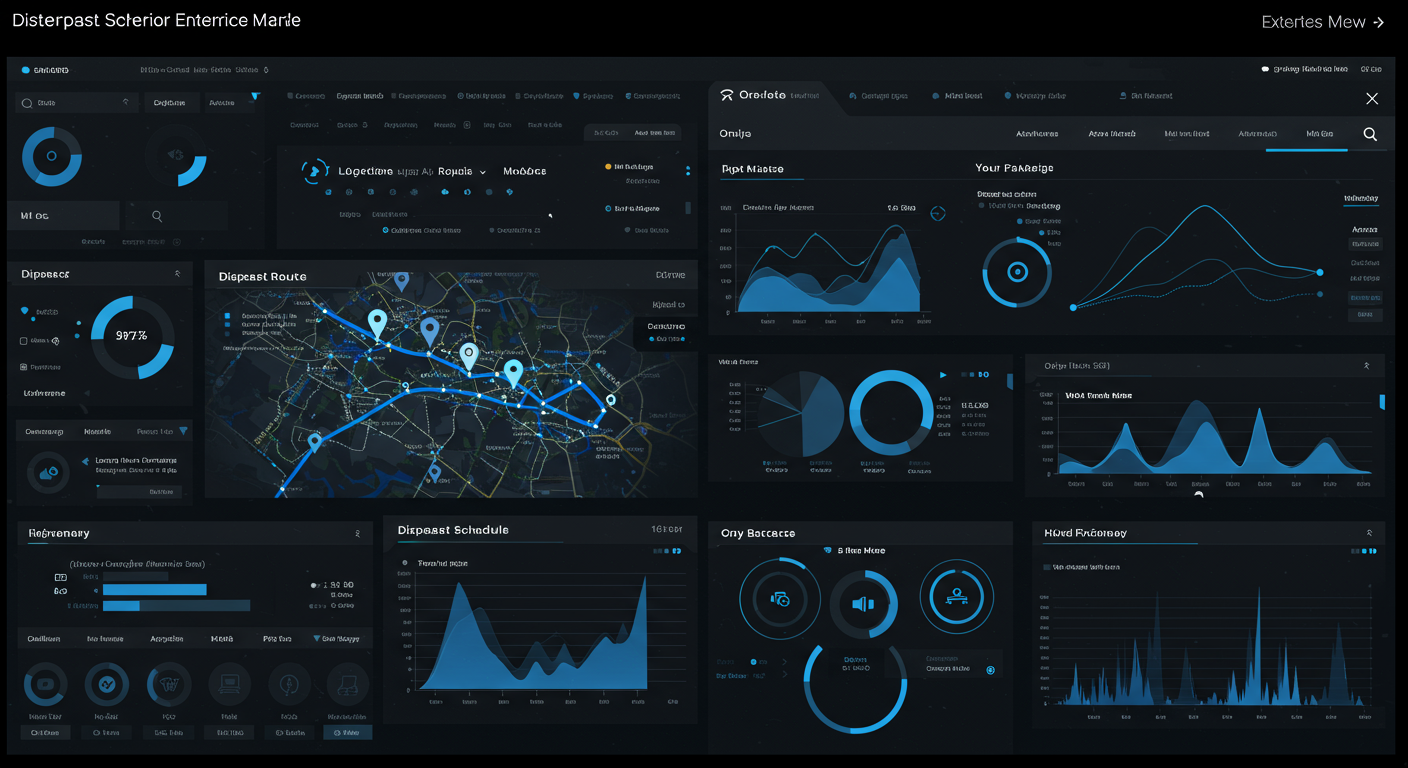Switch to the underlined active tab beside the search icon
This screenshot has height=768, width=1408.
[x=1318, y=134]
